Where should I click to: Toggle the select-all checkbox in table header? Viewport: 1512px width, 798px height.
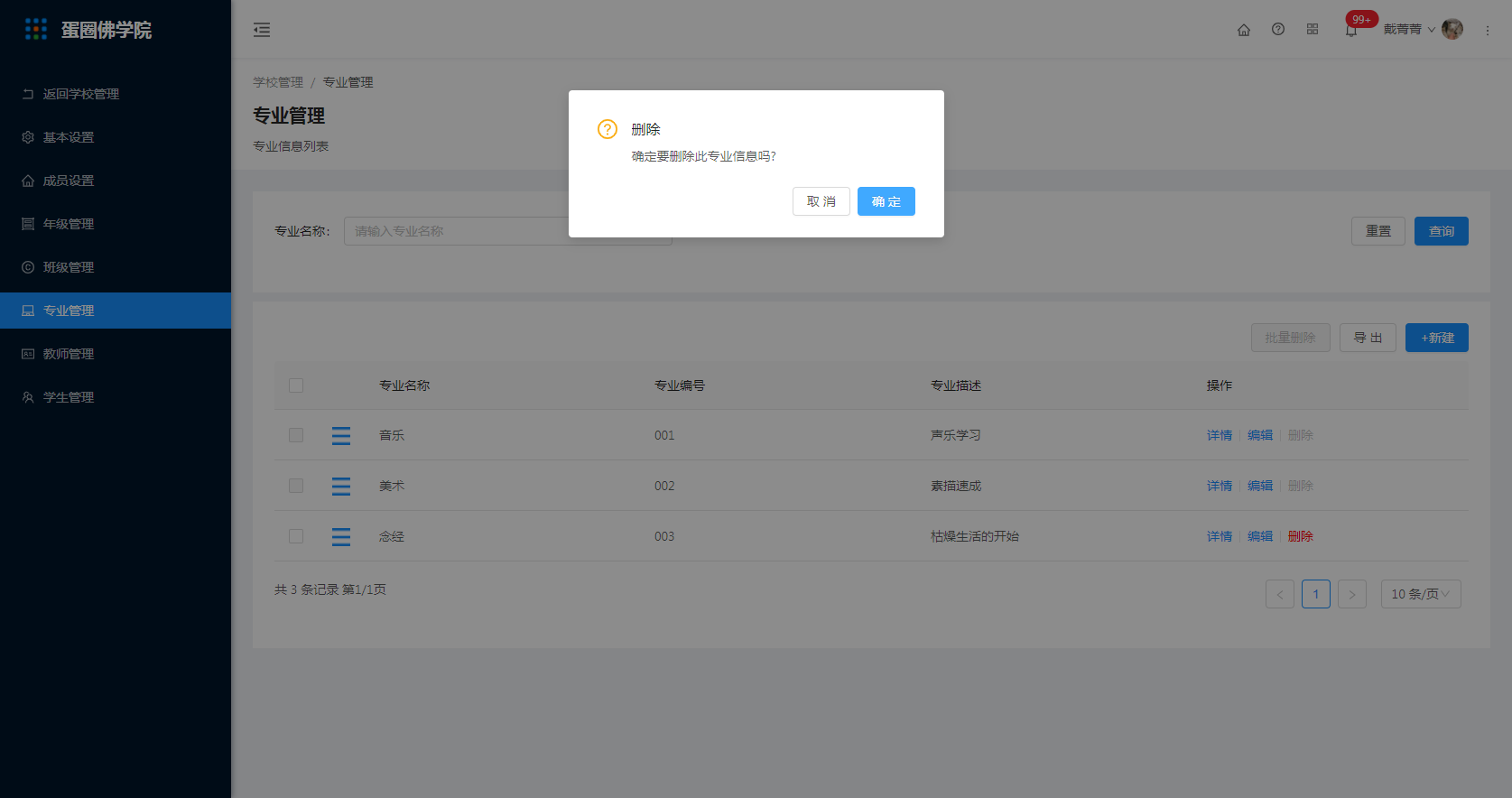296,385
